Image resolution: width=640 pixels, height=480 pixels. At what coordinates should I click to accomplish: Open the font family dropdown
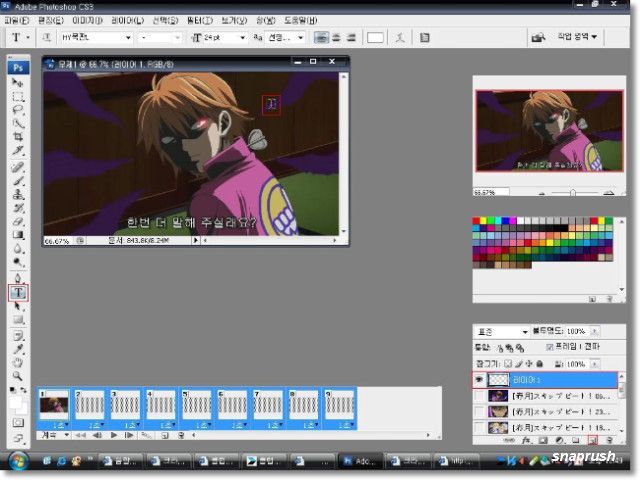tap(128, 38)
